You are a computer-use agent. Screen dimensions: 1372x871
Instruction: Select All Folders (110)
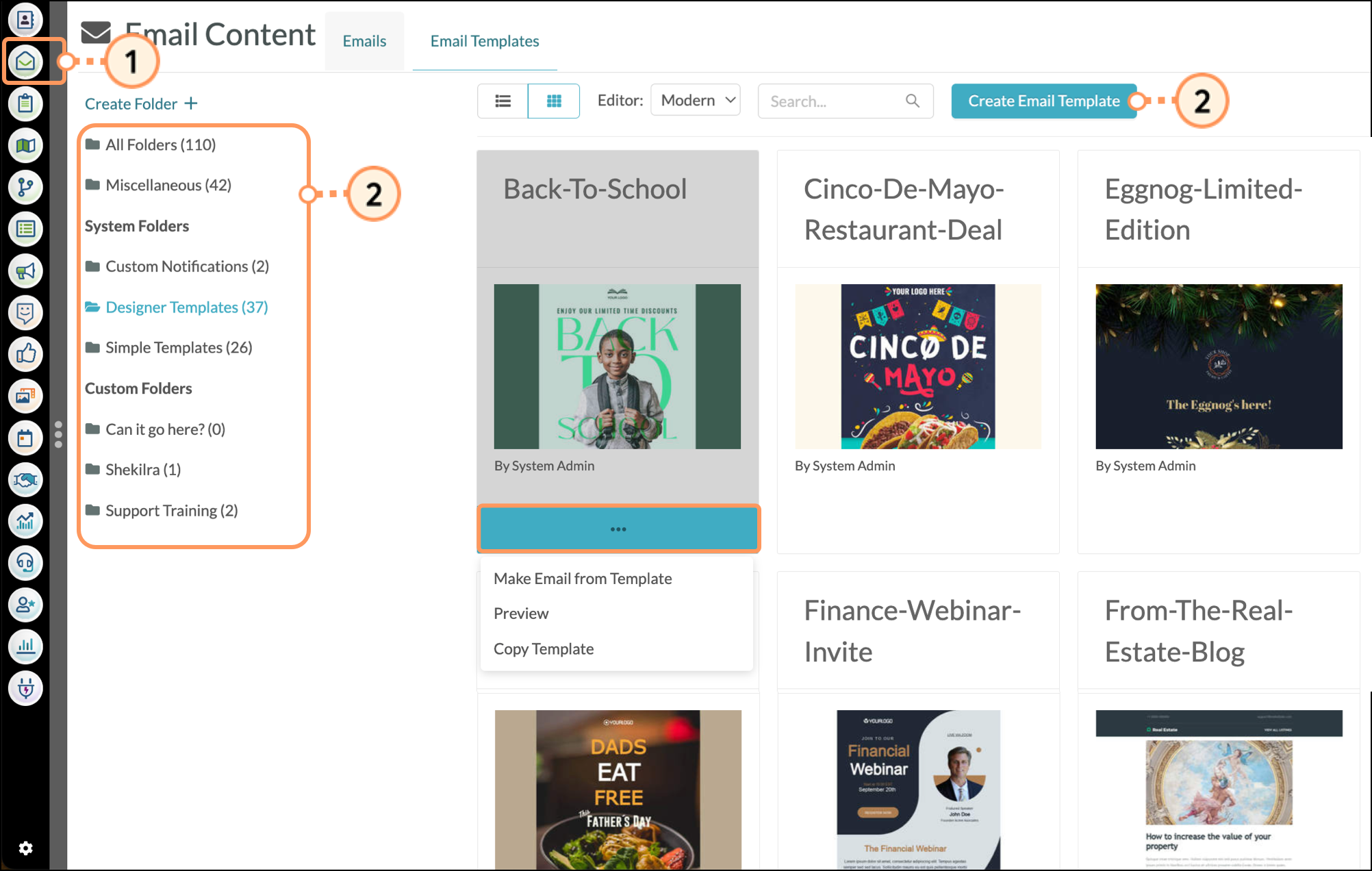coord(151,144)
